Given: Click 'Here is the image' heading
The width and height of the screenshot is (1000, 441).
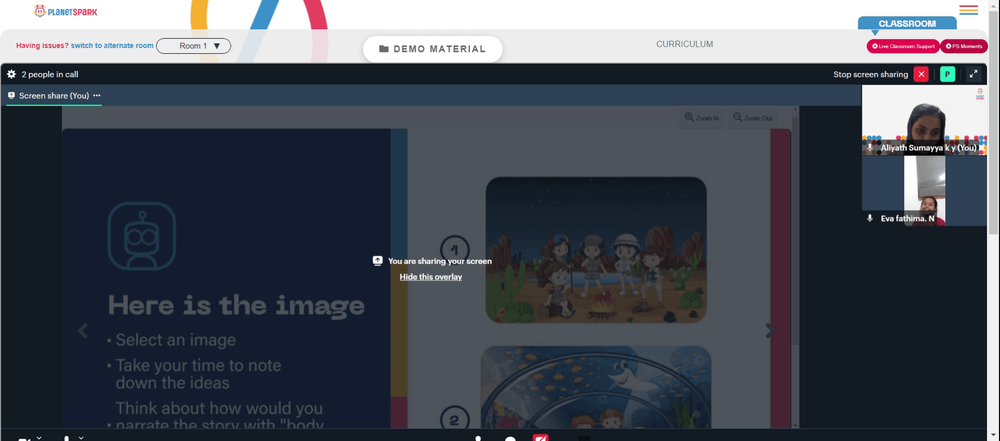Looking at the screenshot, I should point(236,306).
